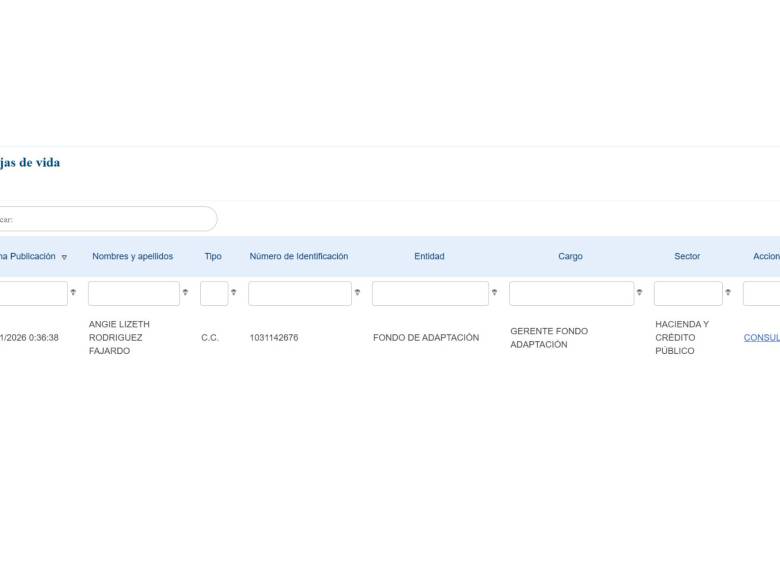Sort table by Cargo column header

pyautogui.click(x=570, y=256)
